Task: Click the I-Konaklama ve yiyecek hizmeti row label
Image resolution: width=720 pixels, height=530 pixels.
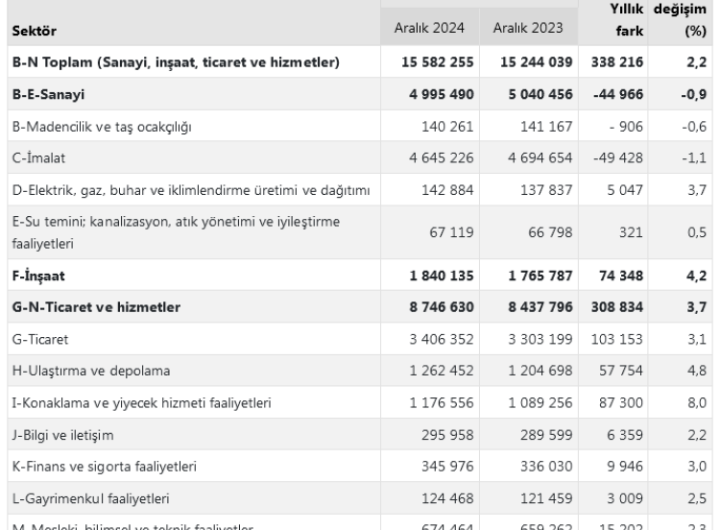Action: pyautogui.click(x=139, y=403)
